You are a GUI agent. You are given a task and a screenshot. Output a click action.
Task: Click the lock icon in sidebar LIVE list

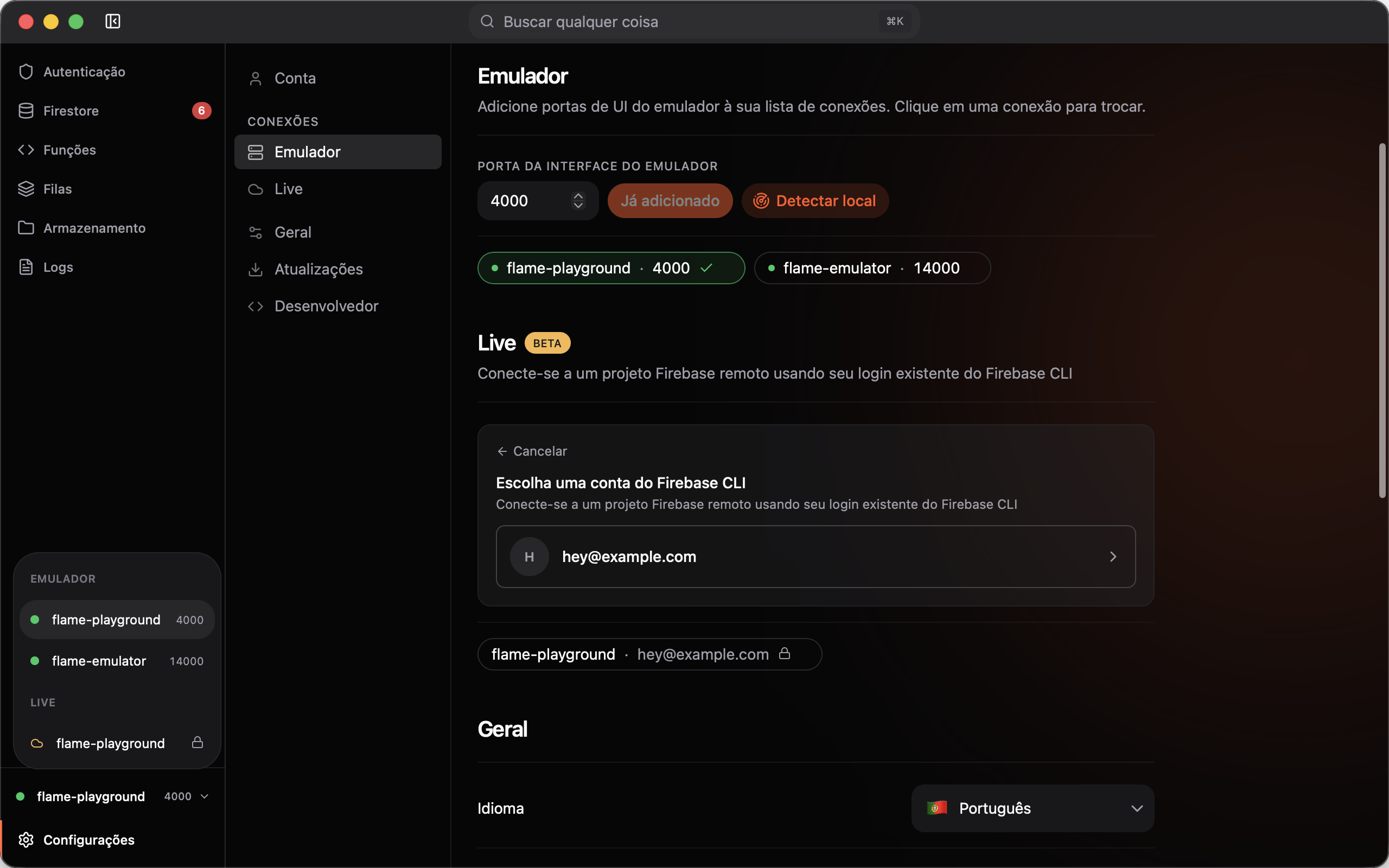tap(197, 742)
